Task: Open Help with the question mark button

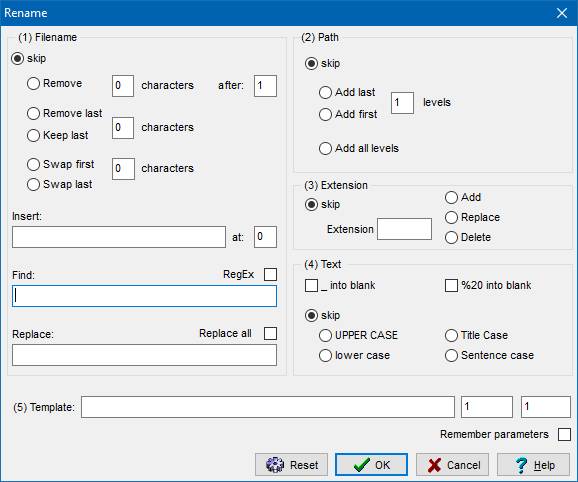Action: [533, 465]
